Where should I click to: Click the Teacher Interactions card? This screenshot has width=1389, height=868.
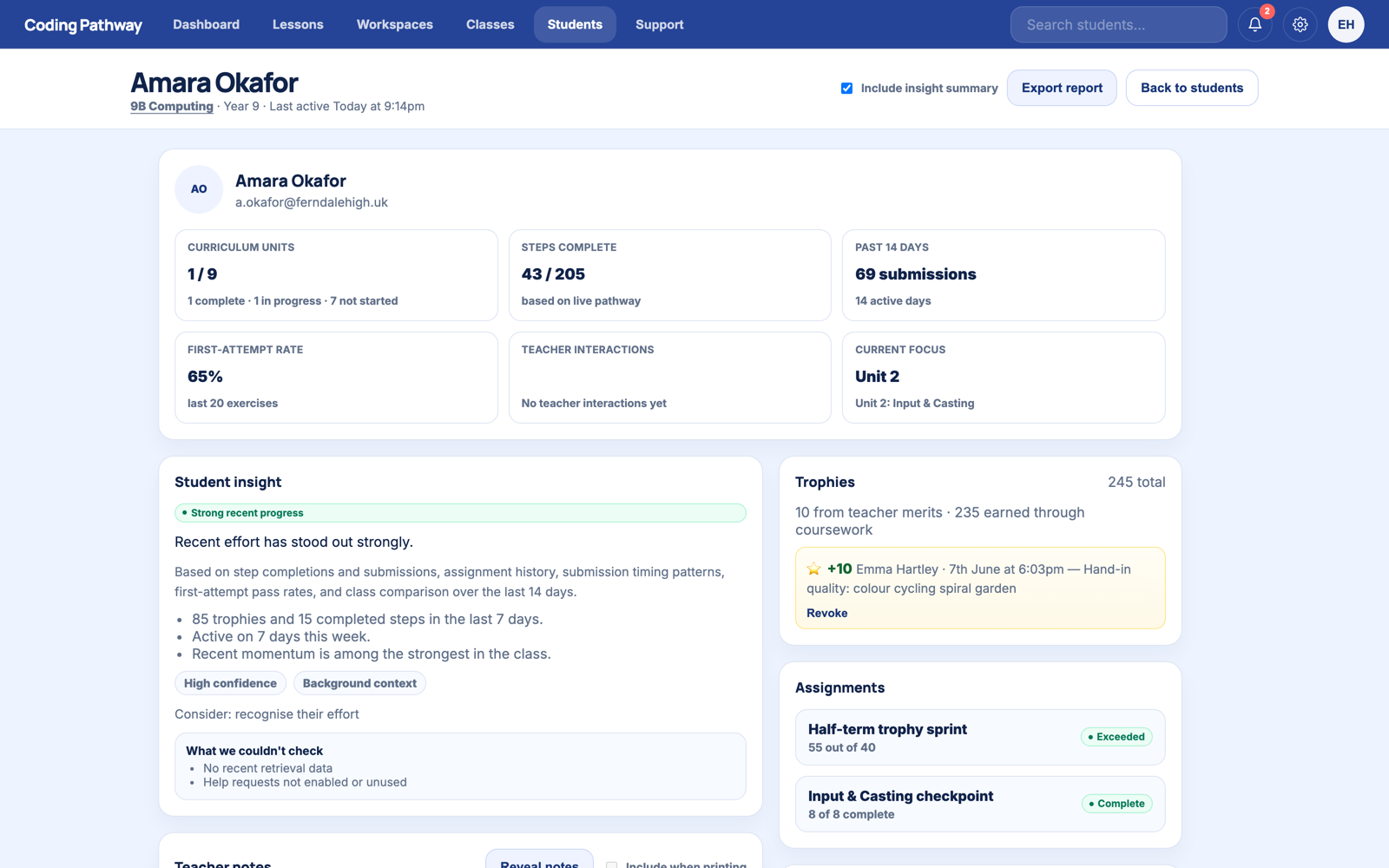click(x=669, y=378)
